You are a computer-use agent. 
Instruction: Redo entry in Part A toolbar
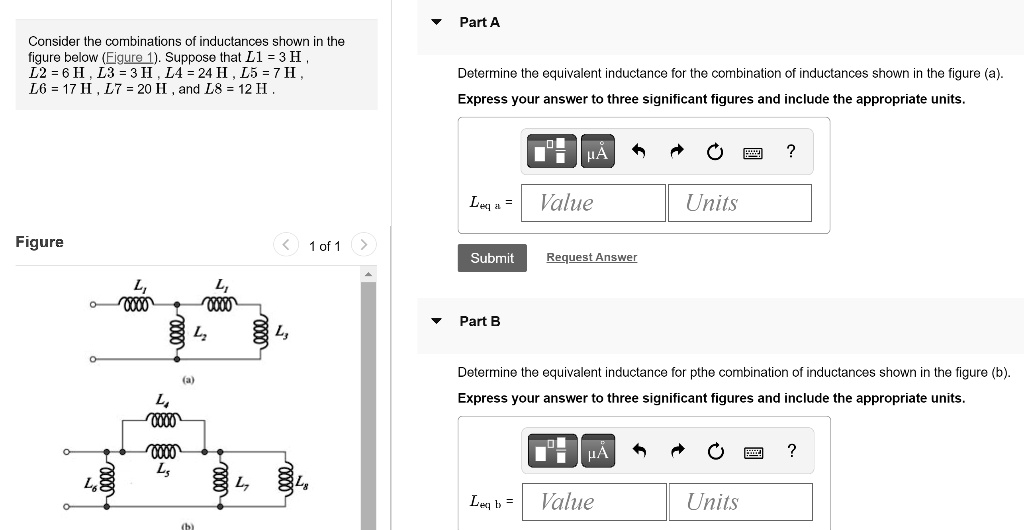coord(677,151)
